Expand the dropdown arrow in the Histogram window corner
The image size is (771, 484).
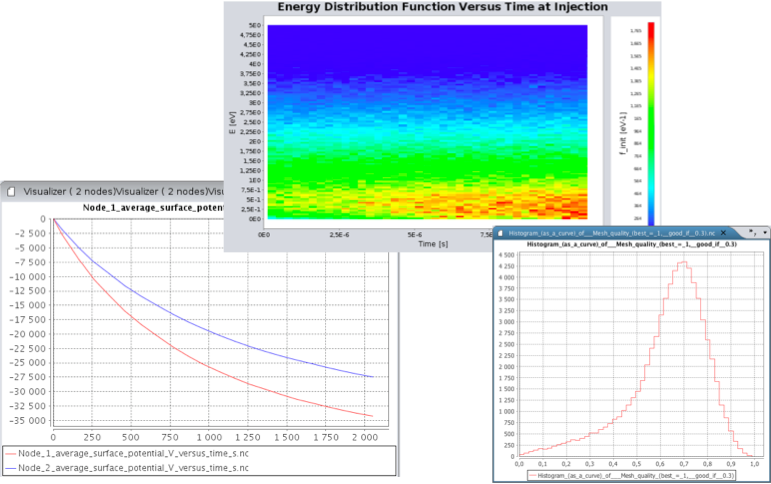coord(764,232)
